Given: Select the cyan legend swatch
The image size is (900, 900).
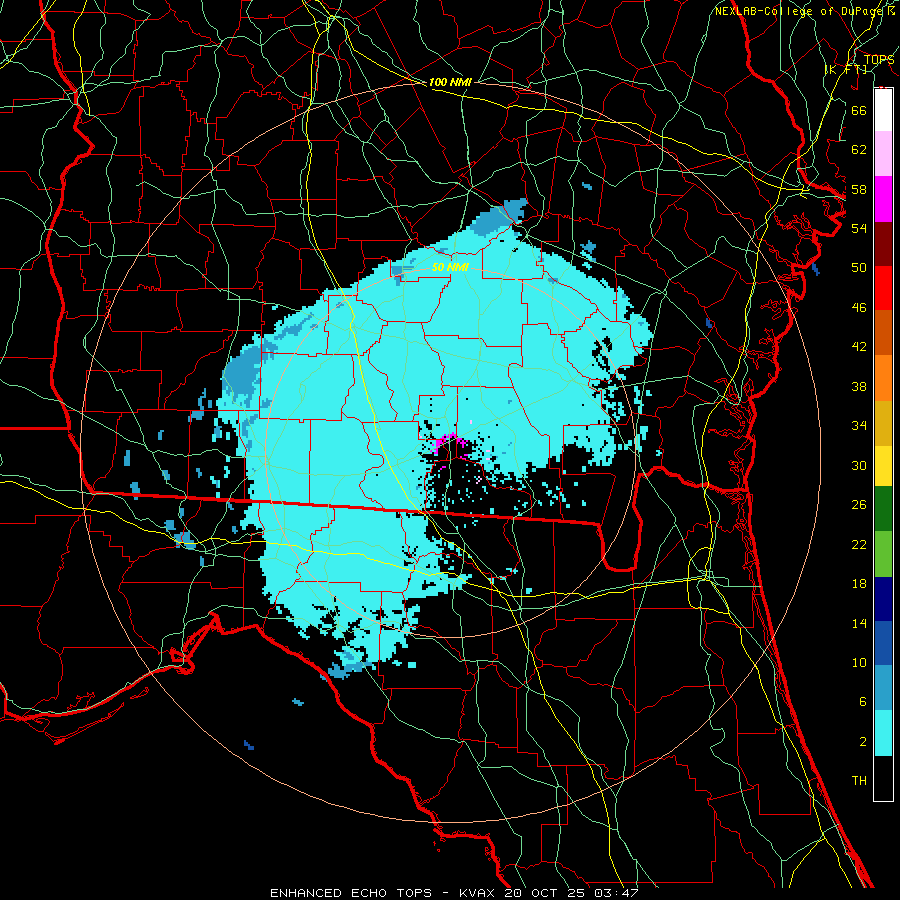Looking at the screenshot, I should coord(883,733).
